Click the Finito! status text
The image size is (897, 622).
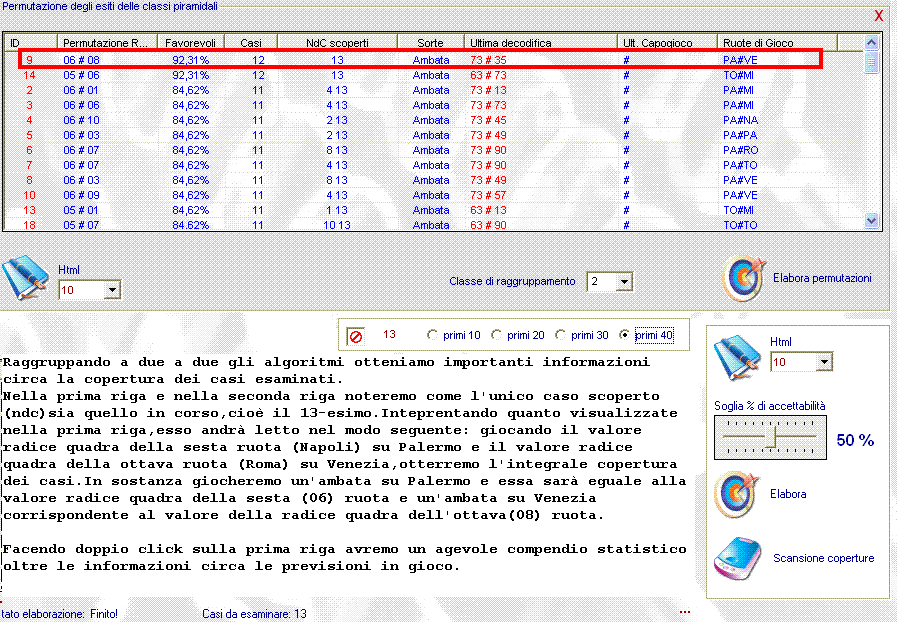[x=104, y=614]
